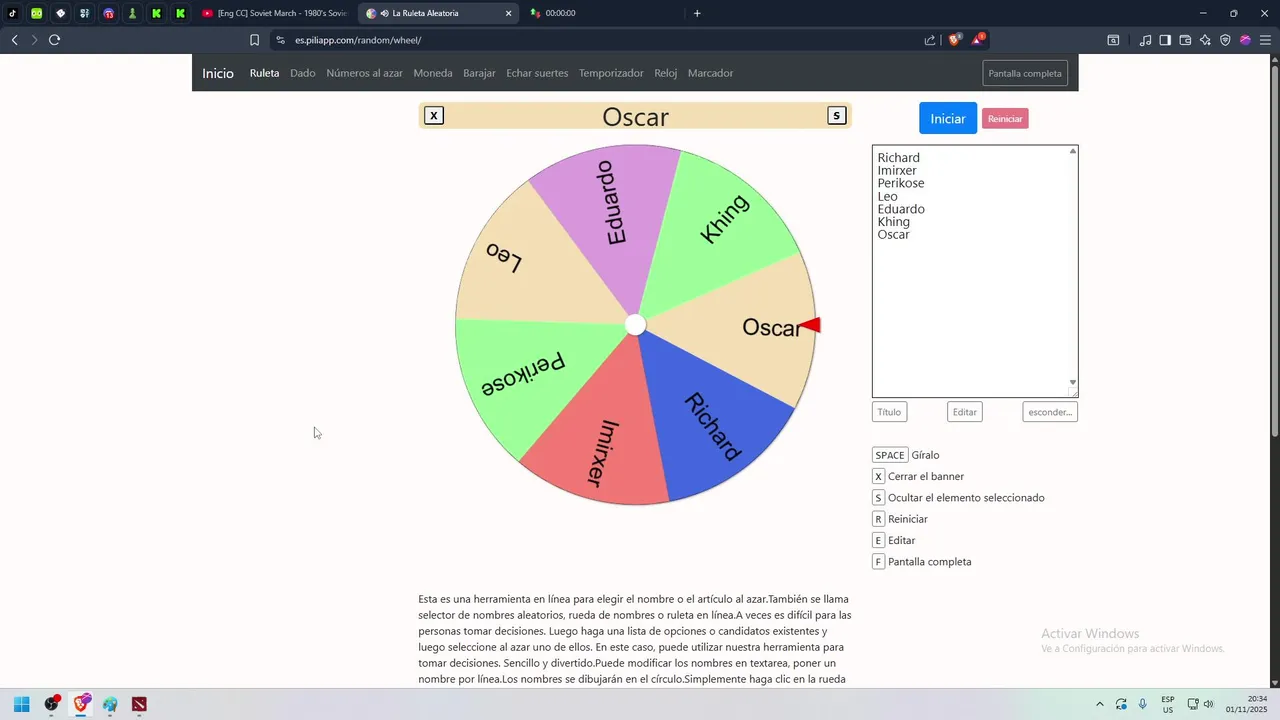Open the Duolingo pinned tab

click(37, 13)
